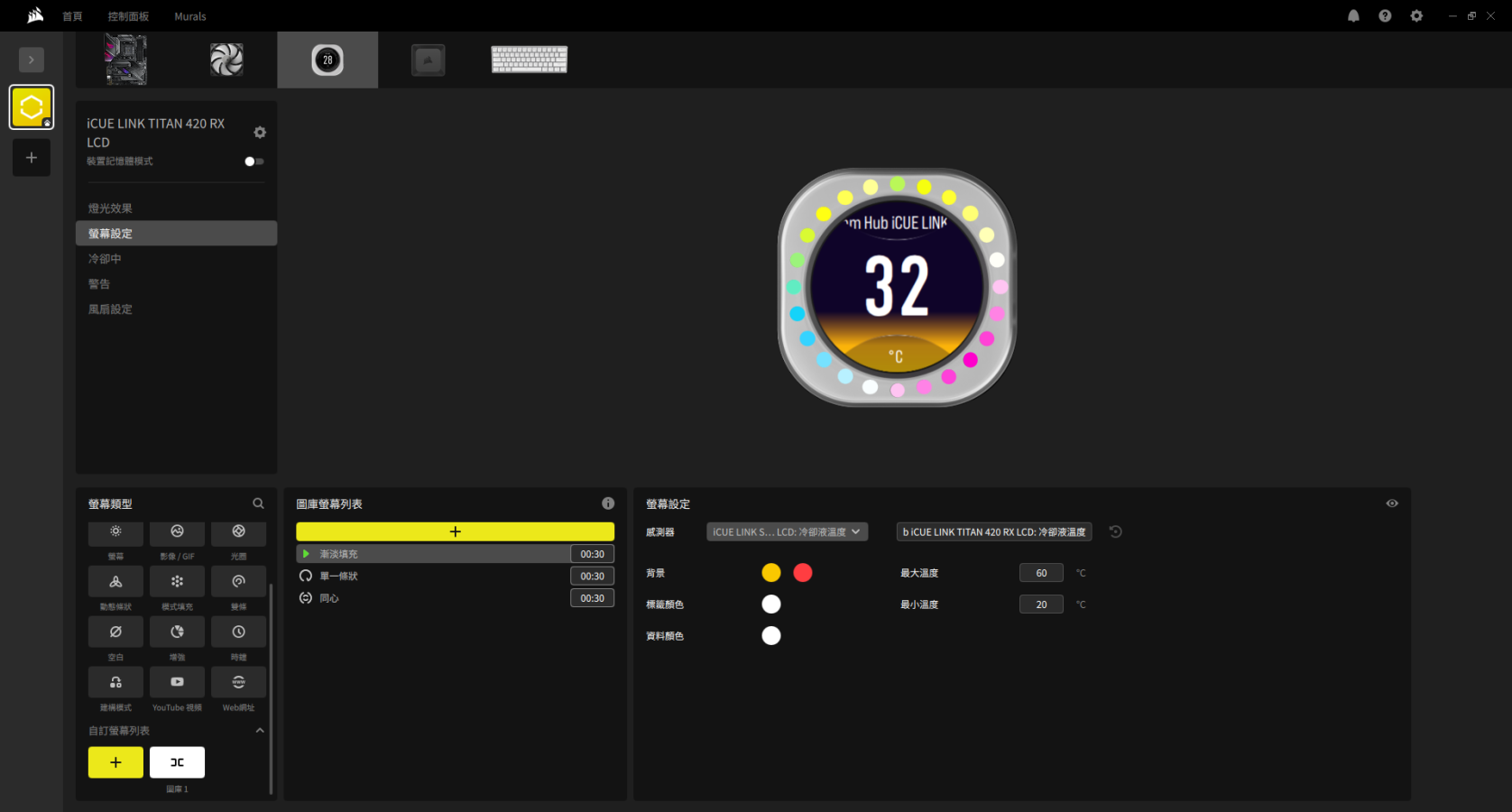Click the red 背景 color swatch
The height and width of the screenshot is (812, 1512).
click(803, 573)
